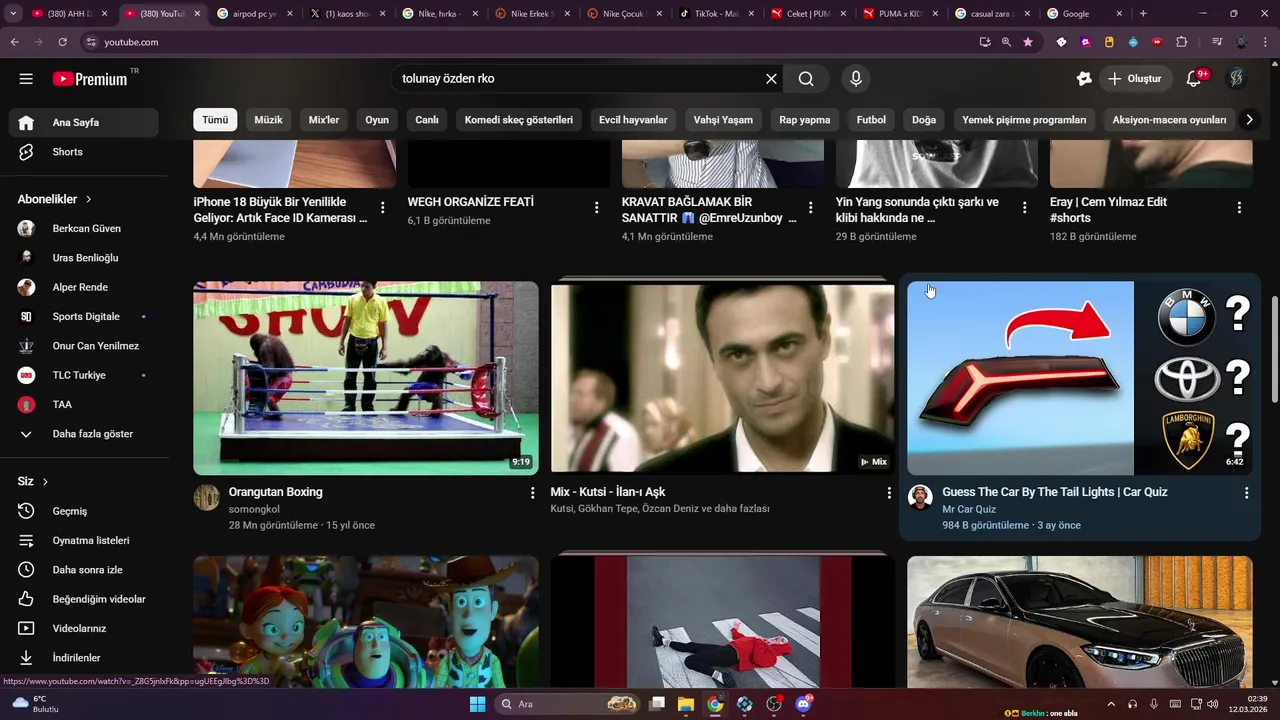1280x720 pixels.
Task: Open the account avatar menu
Action: [x=1236, y=79]
